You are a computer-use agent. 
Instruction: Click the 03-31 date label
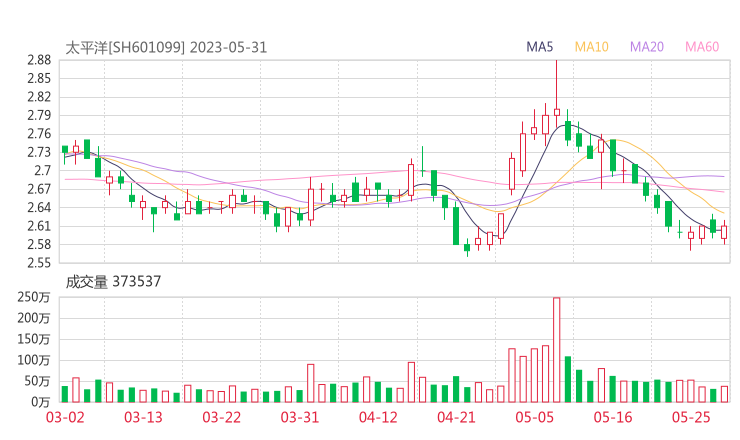[300, 417]
